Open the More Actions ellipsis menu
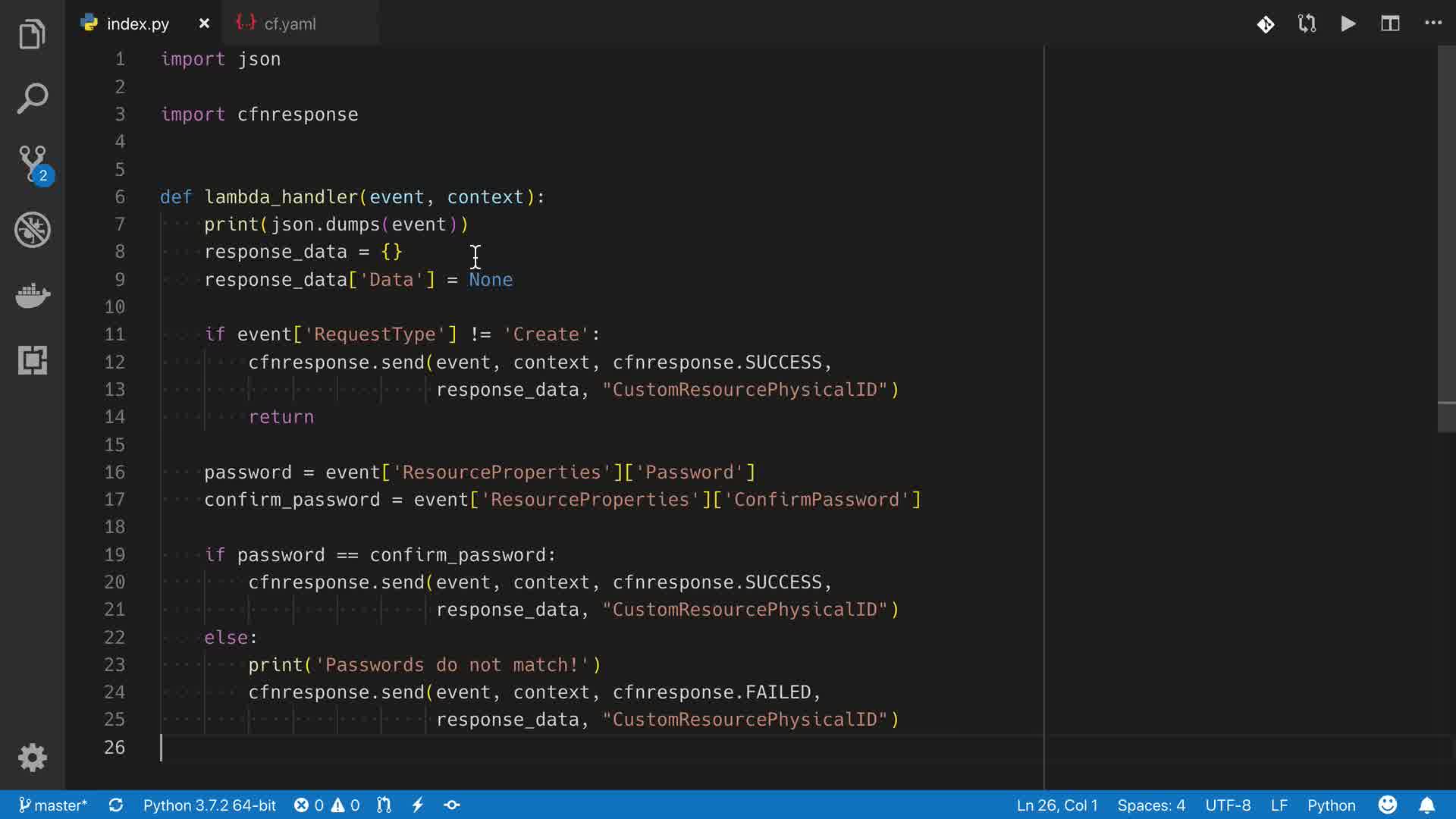 pos(1432,23)
